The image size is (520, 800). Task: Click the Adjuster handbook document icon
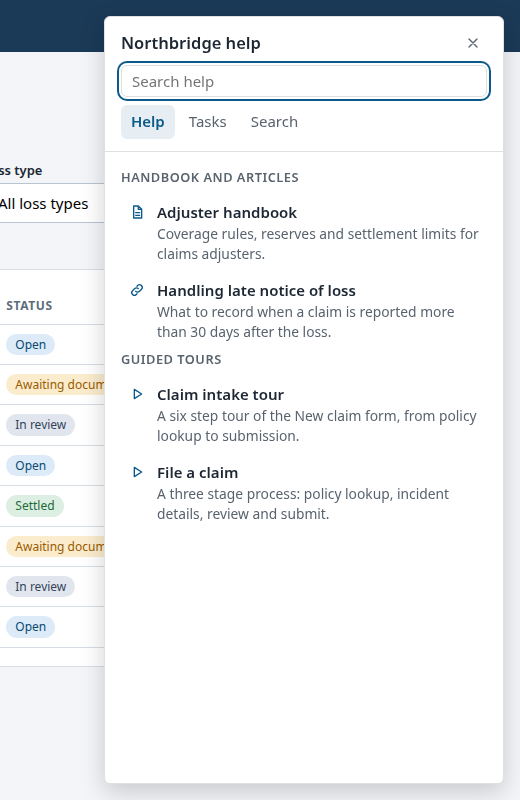[x=137, y=212]
